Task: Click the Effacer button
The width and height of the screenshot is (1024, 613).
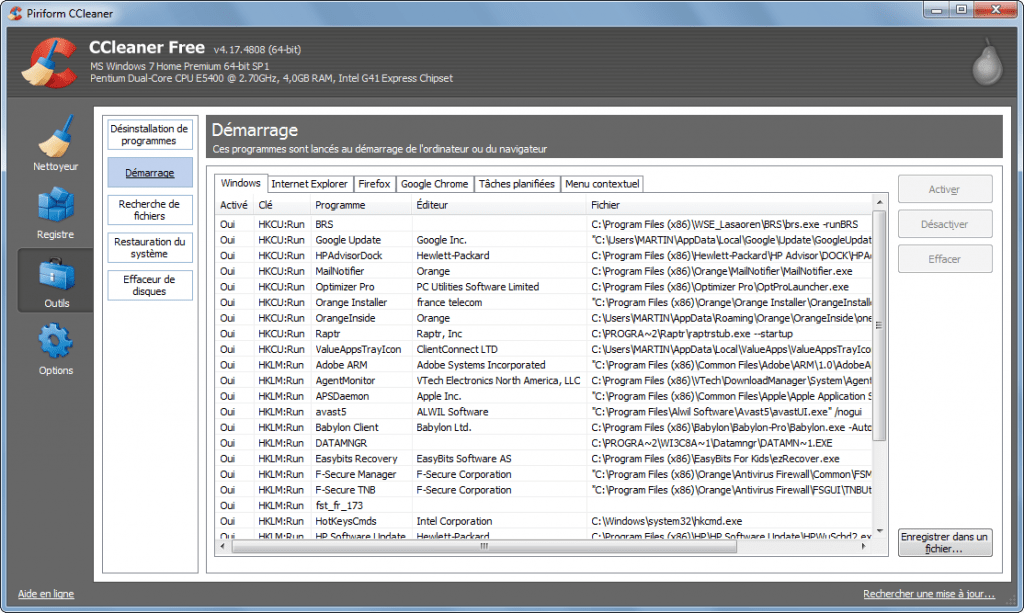Action: (x=945, y=259)
